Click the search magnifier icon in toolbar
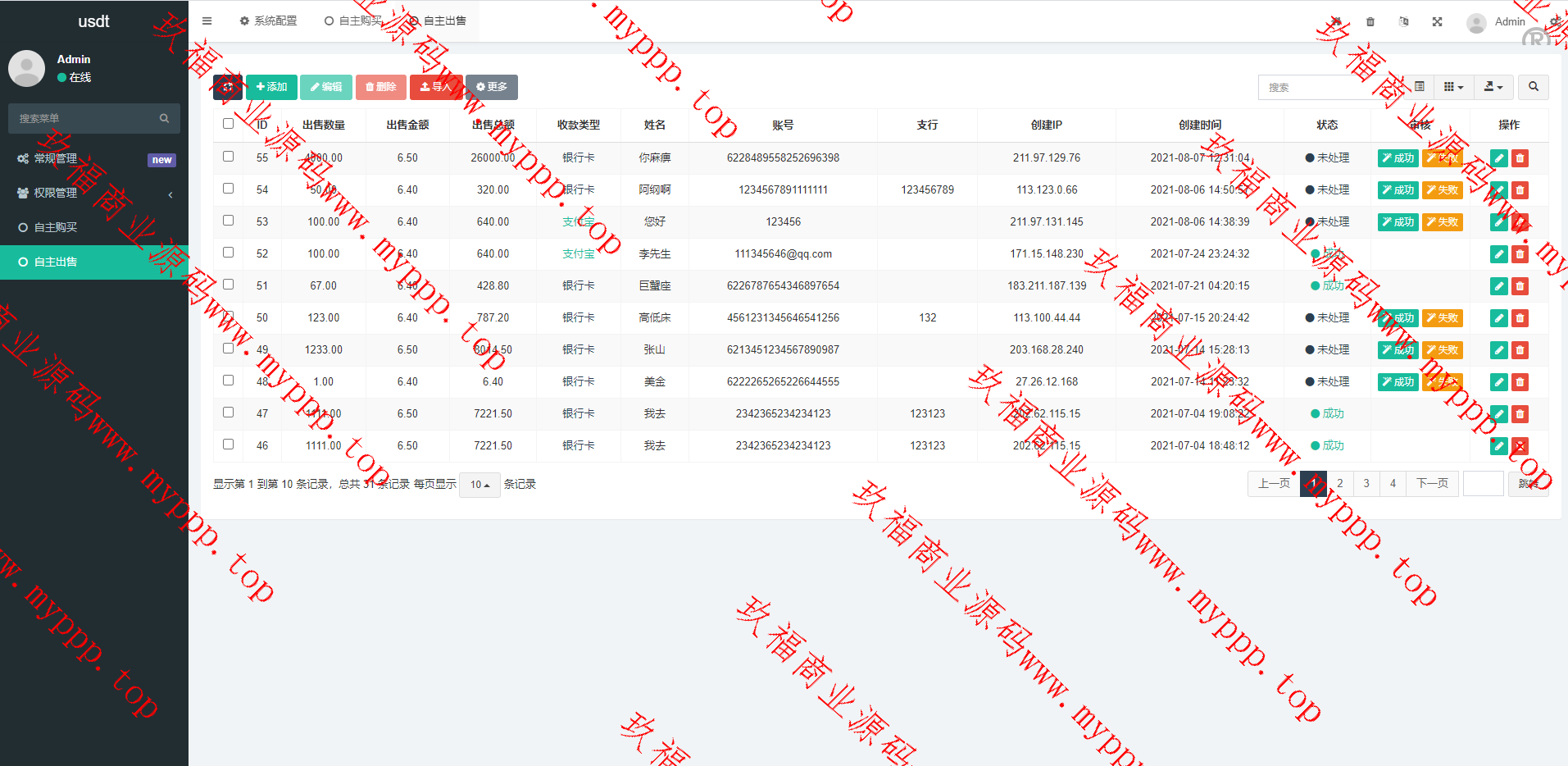 [x=1533, y=87]
